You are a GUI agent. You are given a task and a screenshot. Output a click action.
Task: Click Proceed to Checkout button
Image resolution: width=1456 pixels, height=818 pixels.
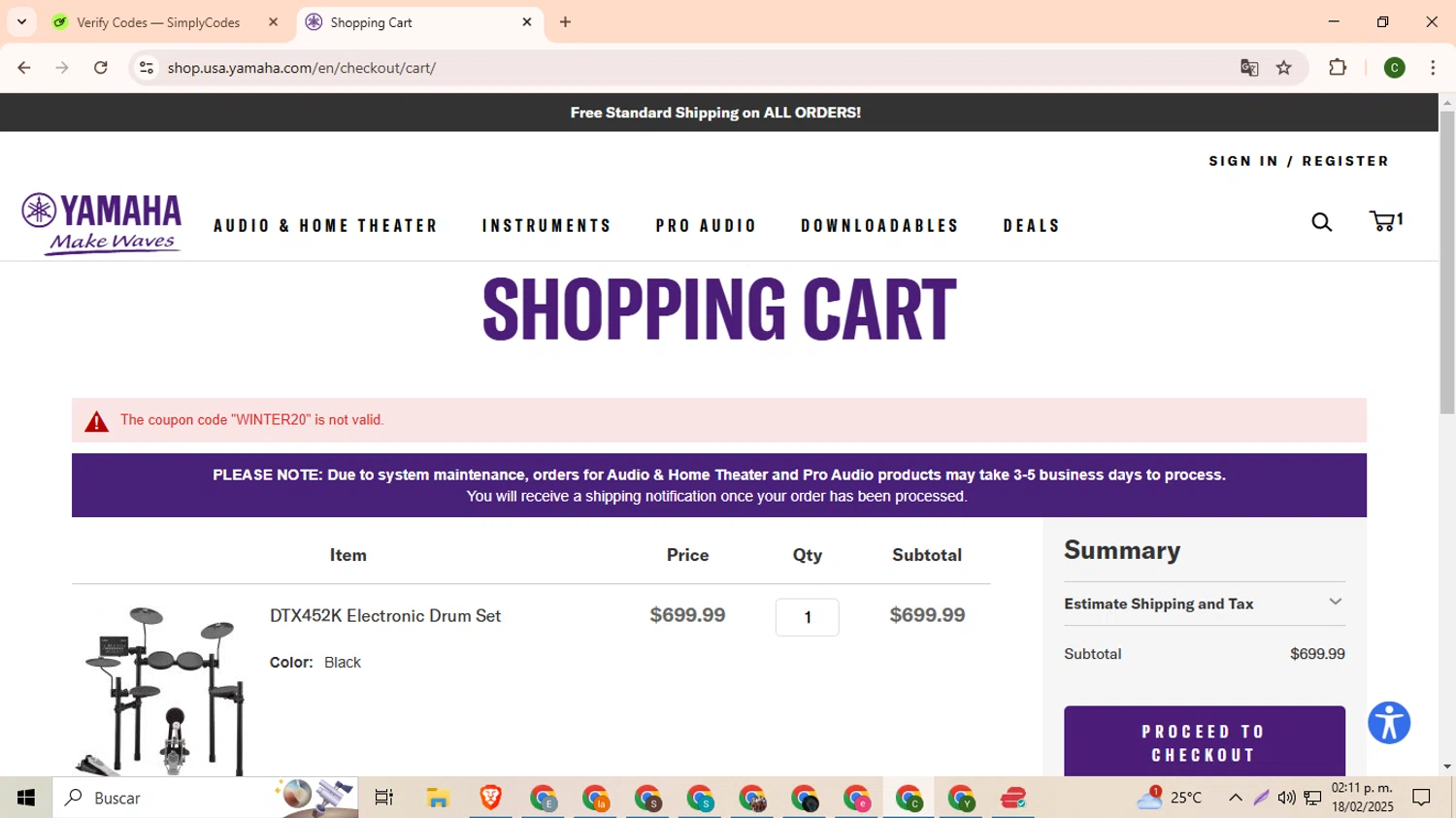pos(1205,741)
